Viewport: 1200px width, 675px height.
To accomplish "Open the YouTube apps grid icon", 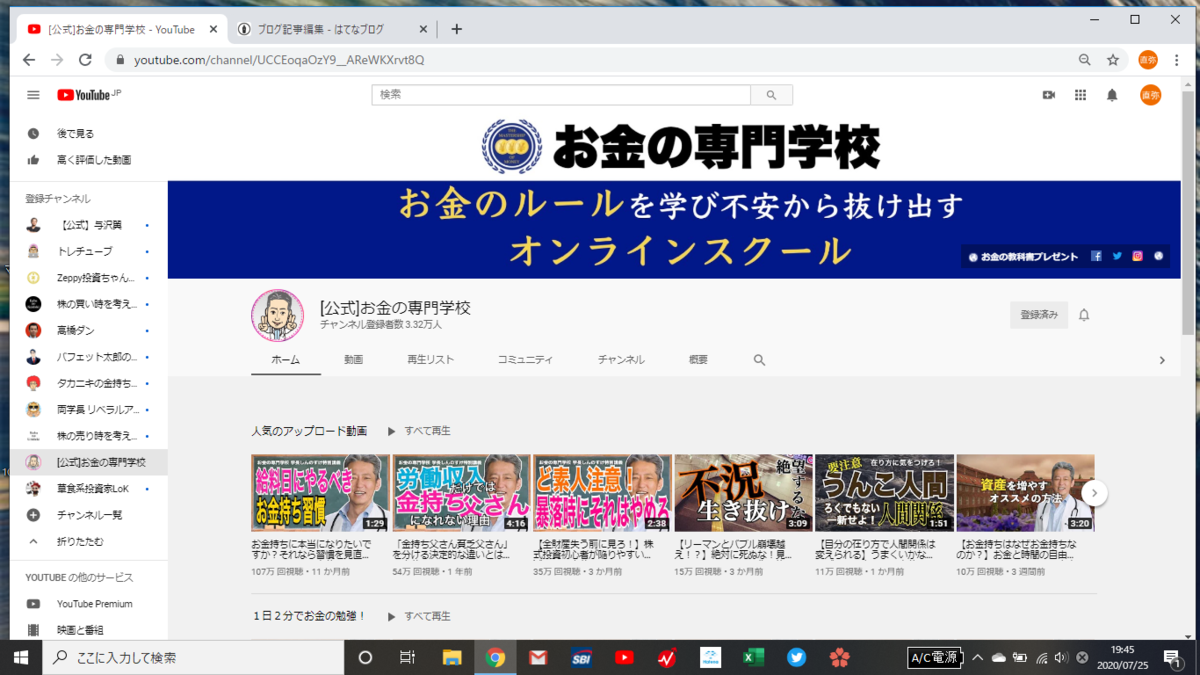I will pyautogui.click(x=1080, y=95).
